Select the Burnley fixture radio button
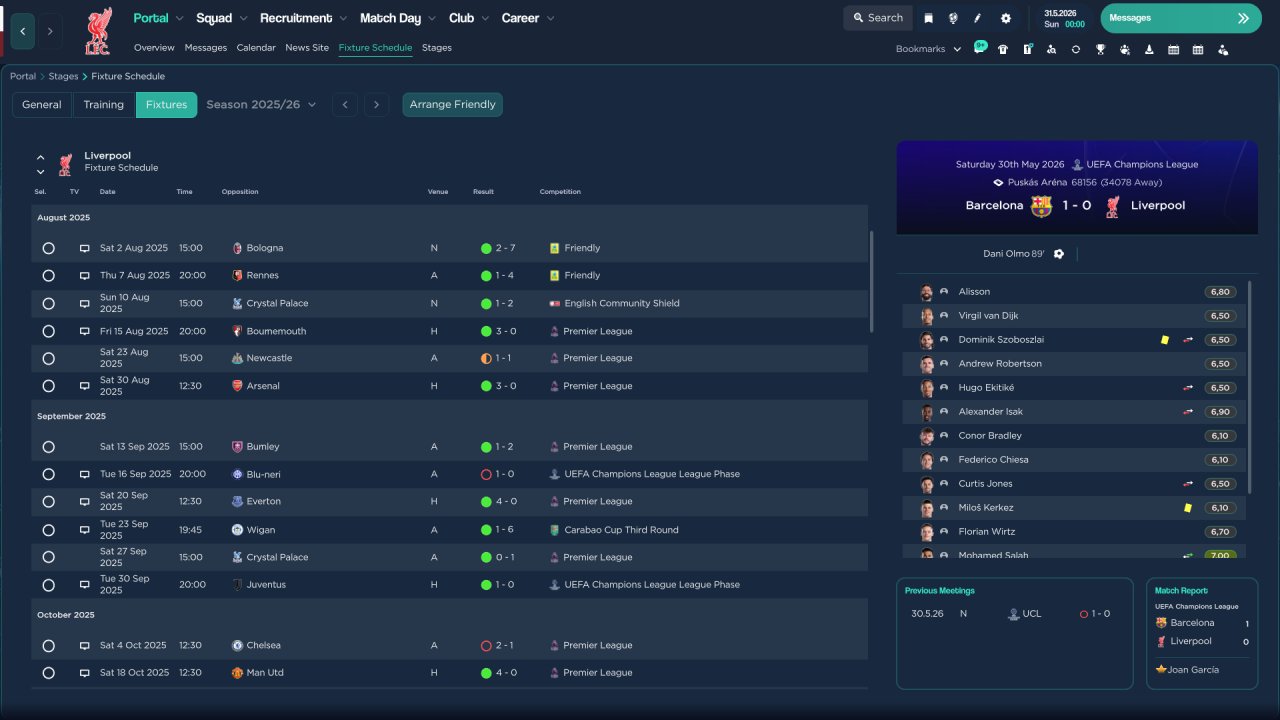The height and width of the screenshot is (720, 1280). (48, 447)
